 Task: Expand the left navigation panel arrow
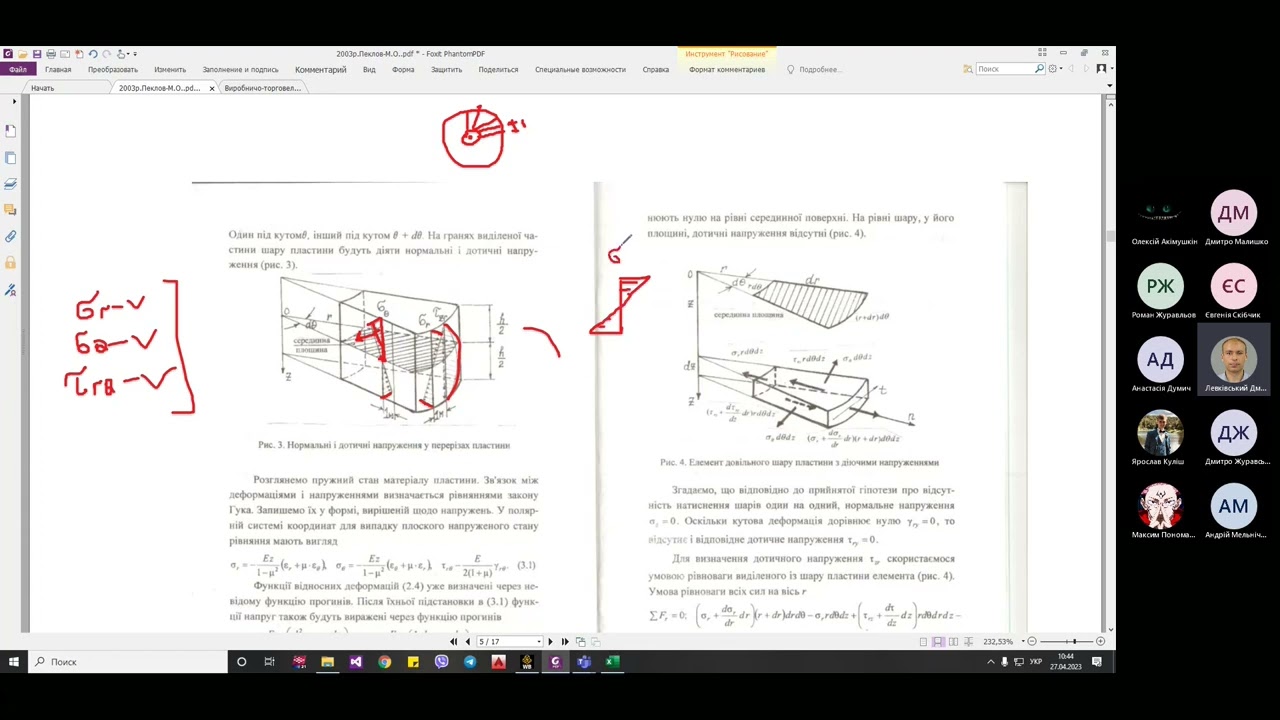pos(14,101)
